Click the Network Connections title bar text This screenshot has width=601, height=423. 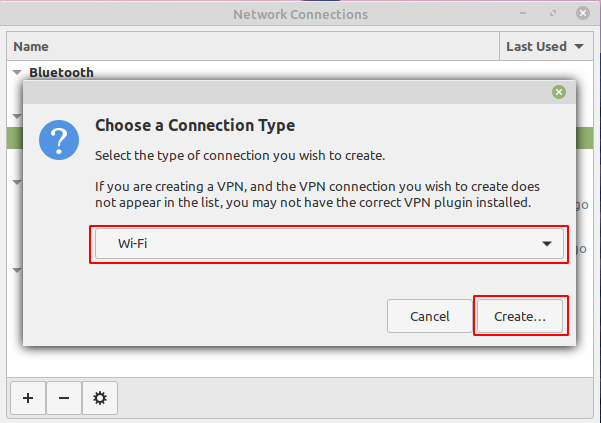300,15
